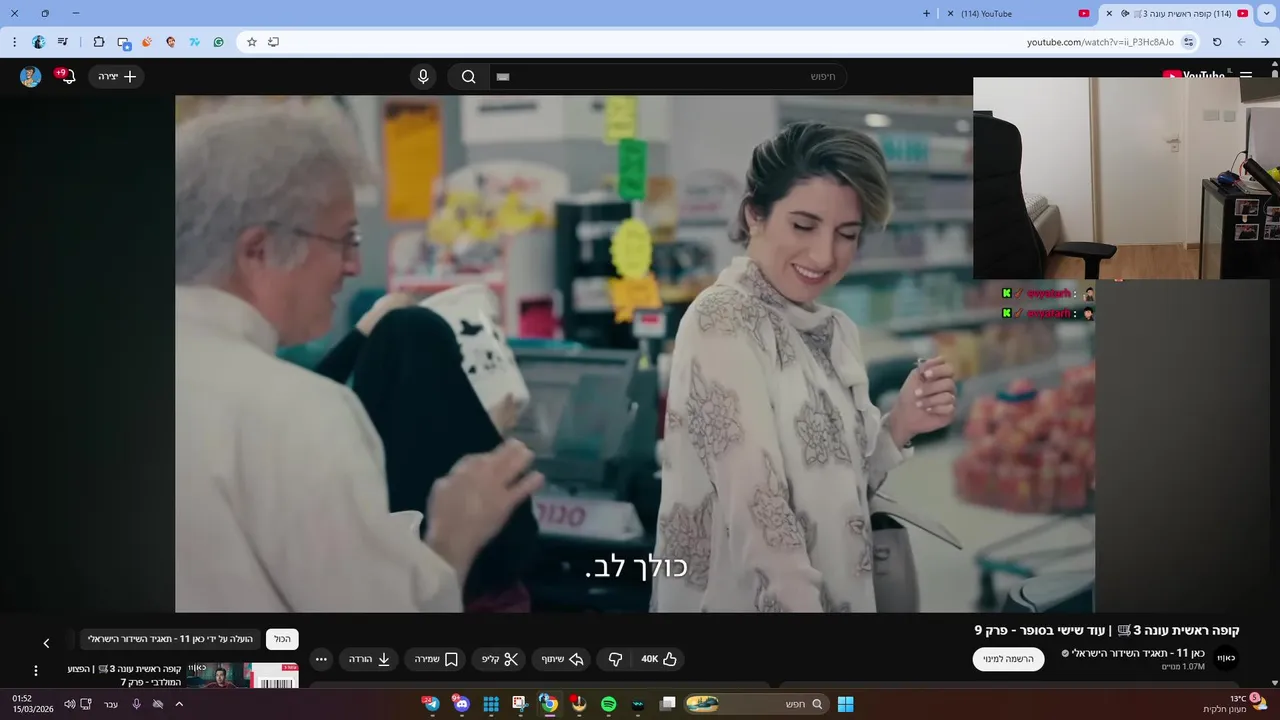Open the suggested video פרק 7 thumbnail
Image resolution: width=1280 pixels, height=720 pixels.
(x=242, y=676)
